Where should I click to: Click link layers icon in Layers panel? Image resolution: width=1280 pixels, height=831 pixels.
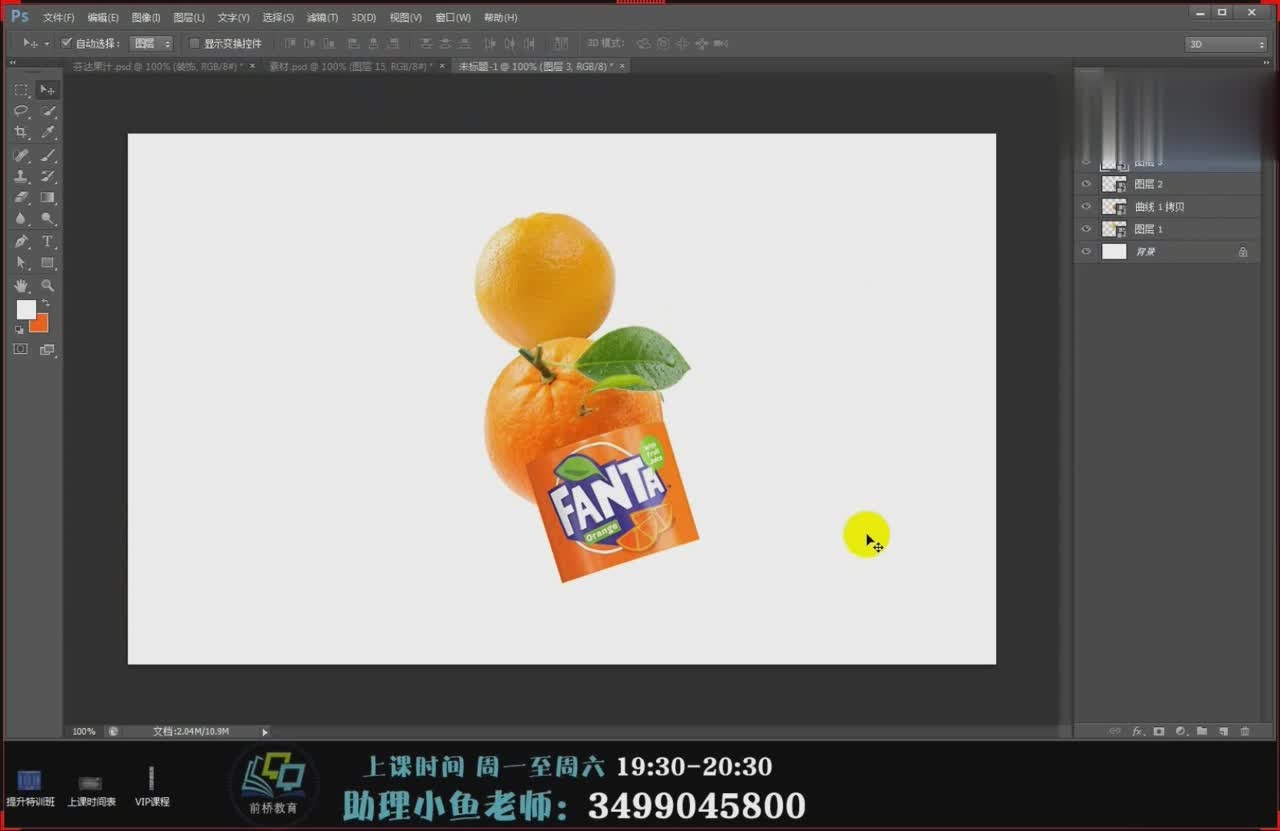pos(1115,731)
